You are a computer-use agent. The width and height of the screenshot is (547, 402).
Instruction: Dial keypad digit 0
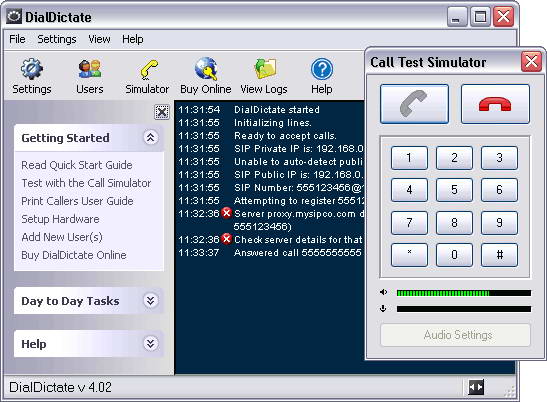pyautogui.click(x=454, y=255)
